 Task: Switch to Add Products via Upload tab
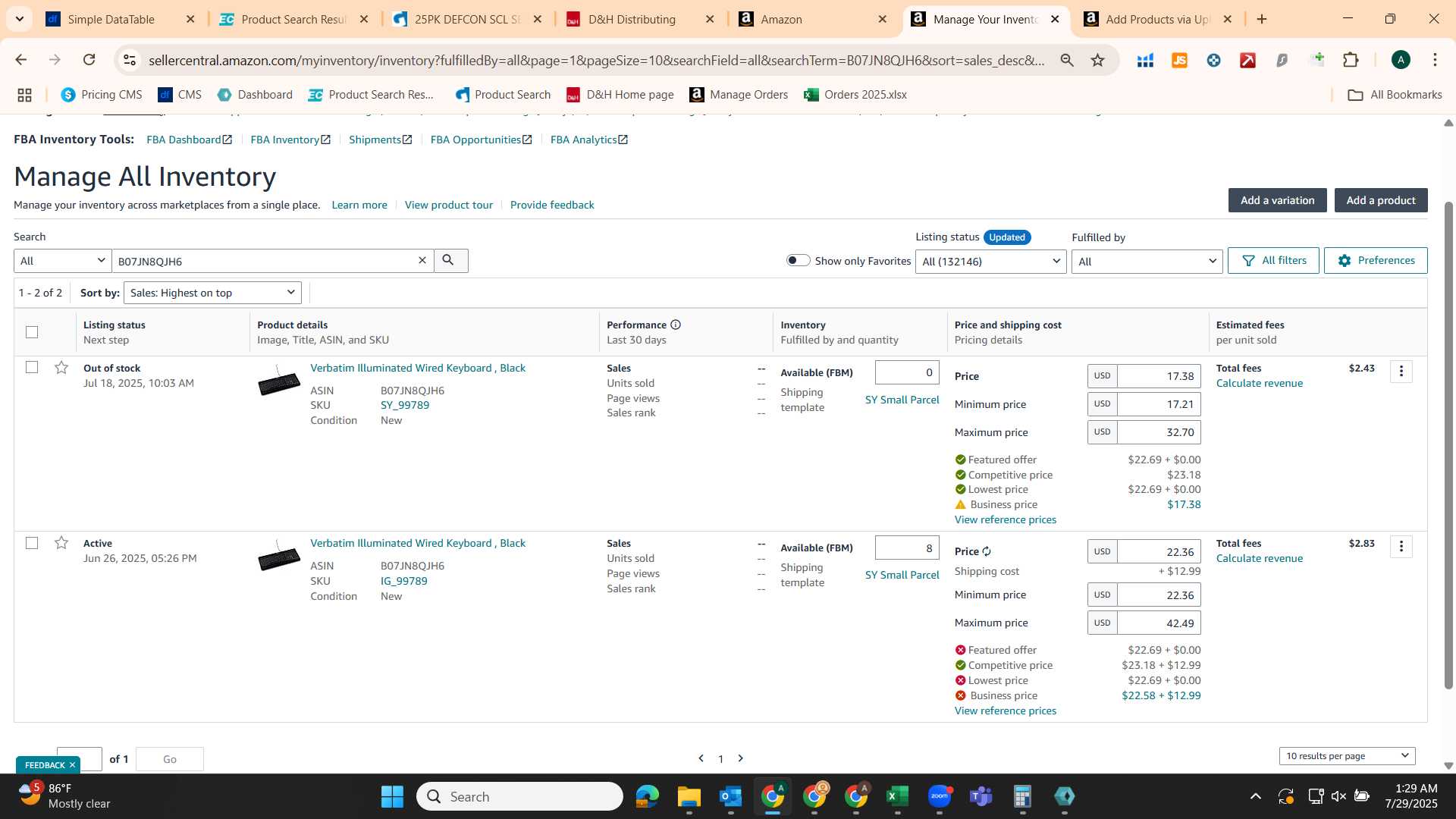(1157, 19)
